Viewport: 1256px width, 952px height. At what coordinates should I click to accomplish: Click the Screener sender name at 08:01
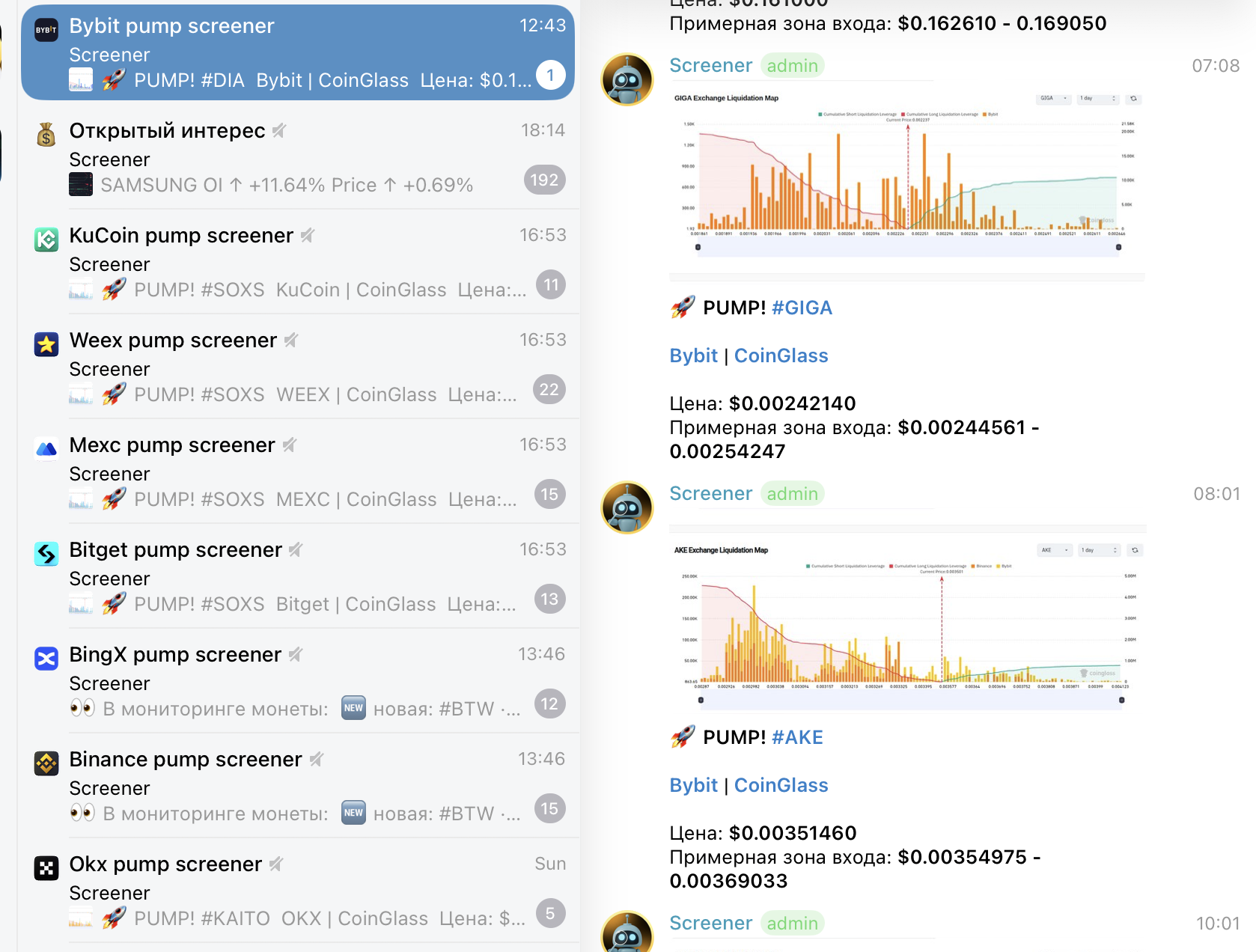tap(710, 494)
